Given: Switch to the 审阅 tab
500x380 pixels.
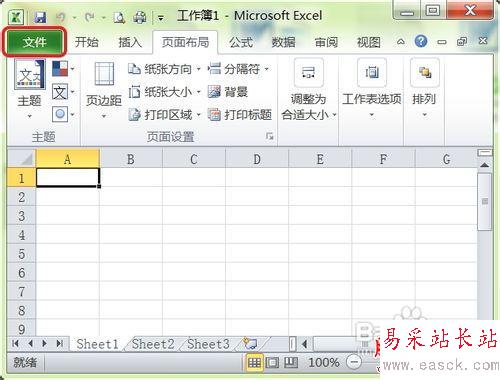Looking at the screenshot, I should (326, 42).
